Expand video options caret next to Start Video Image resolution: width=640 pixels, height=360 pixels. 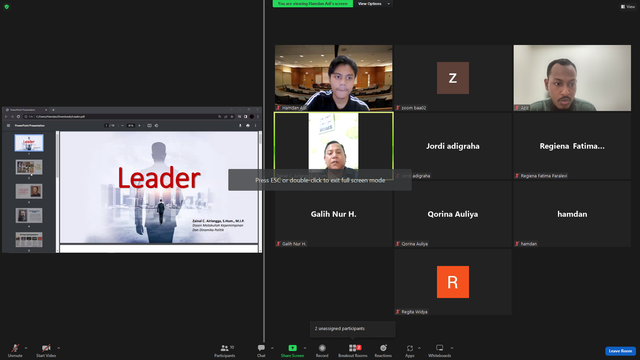click(58, 348)
